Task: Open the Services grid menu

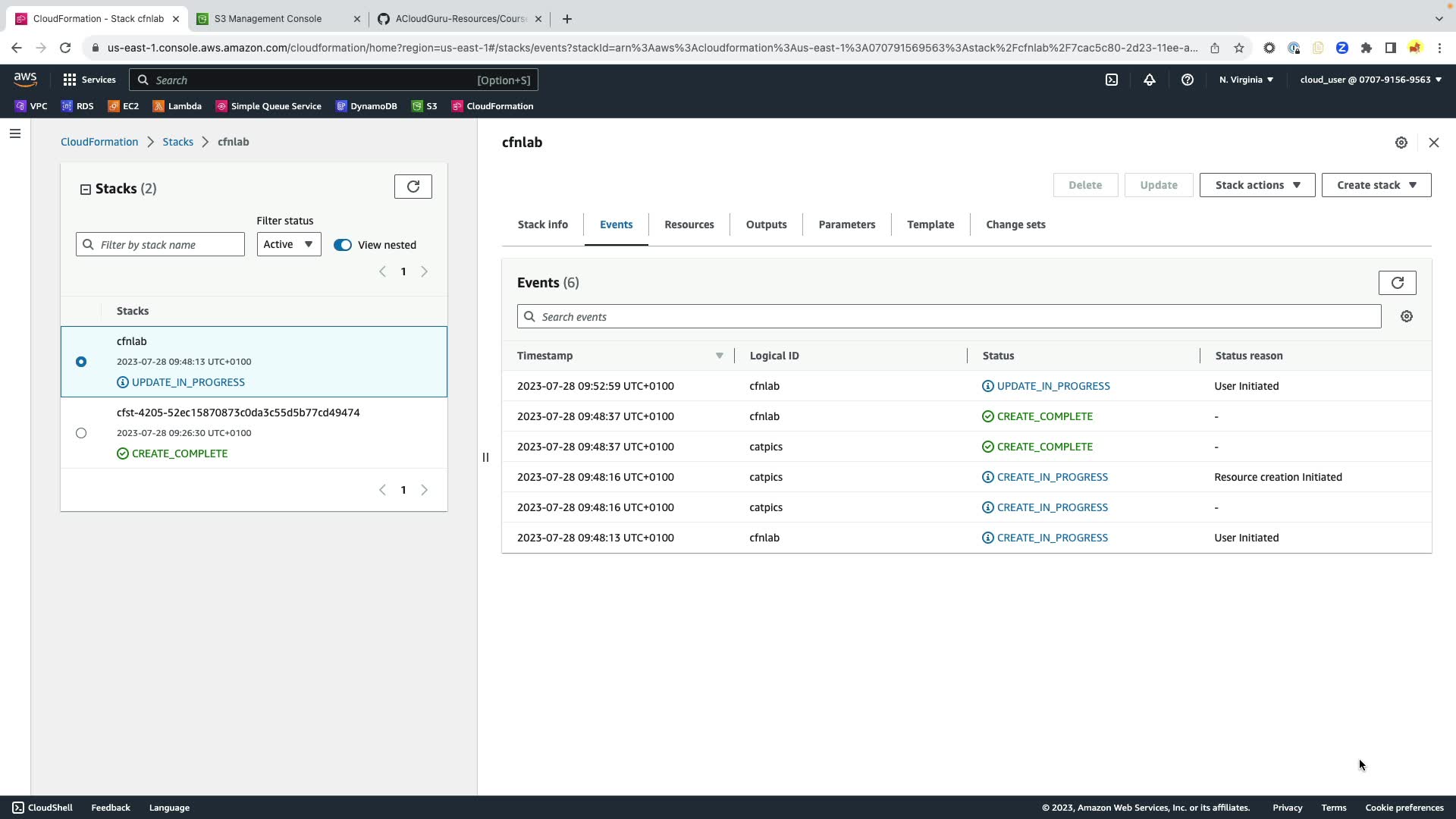Action: point(89,80)
